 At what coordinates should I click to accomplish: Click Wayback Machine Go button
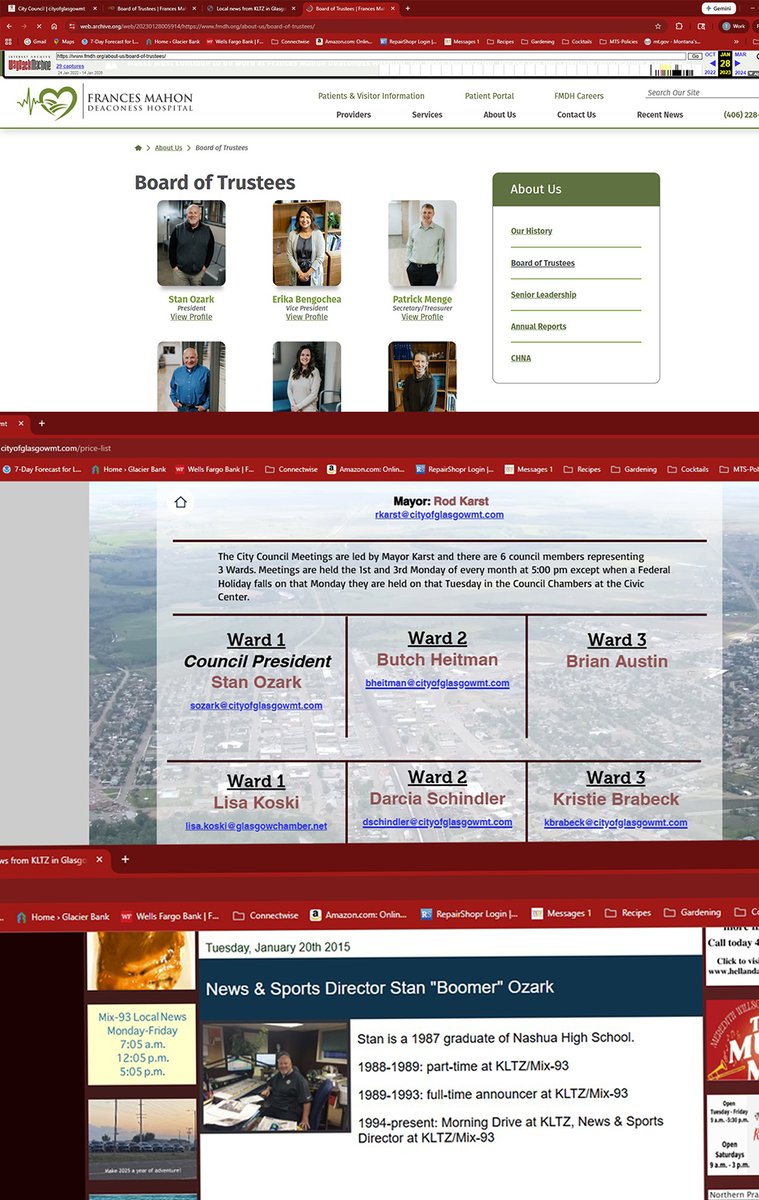[x=695, y=56]
